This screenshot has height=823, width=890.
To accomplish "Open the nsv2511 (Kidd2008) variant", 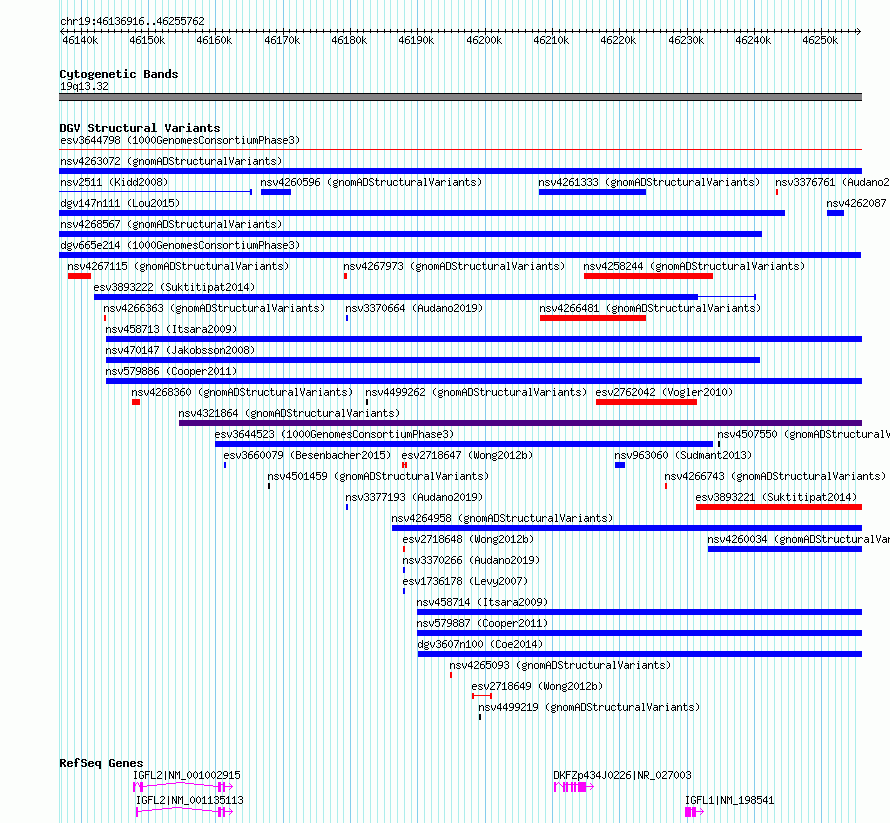I will coord(114,182).
